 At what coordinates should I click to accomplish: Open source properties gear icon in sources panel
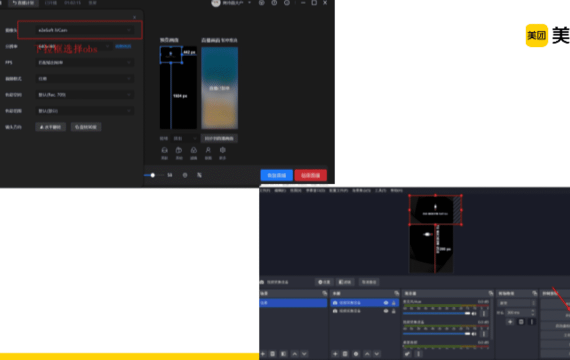(x=356, y=353)
